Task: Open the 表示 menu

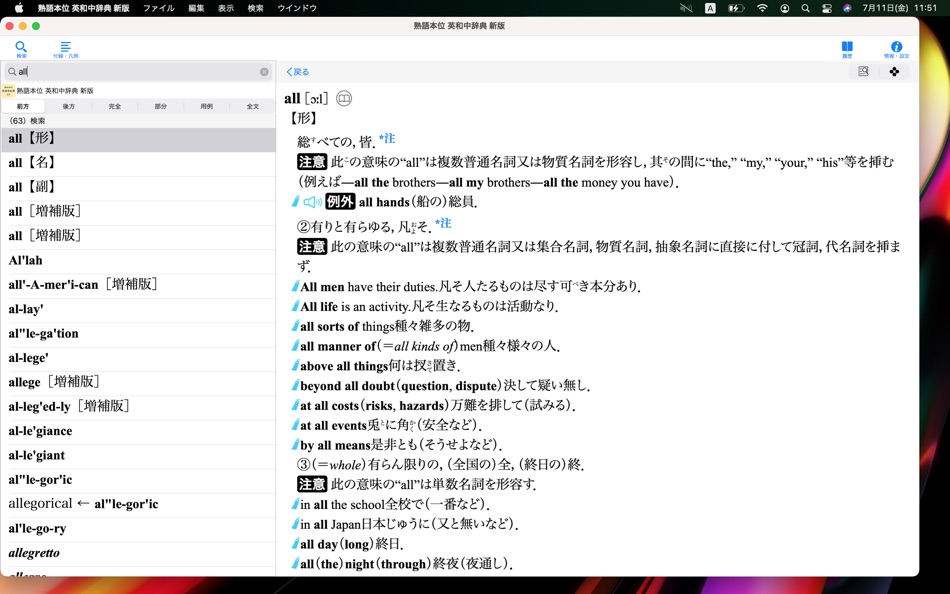Action: point(226,8)
